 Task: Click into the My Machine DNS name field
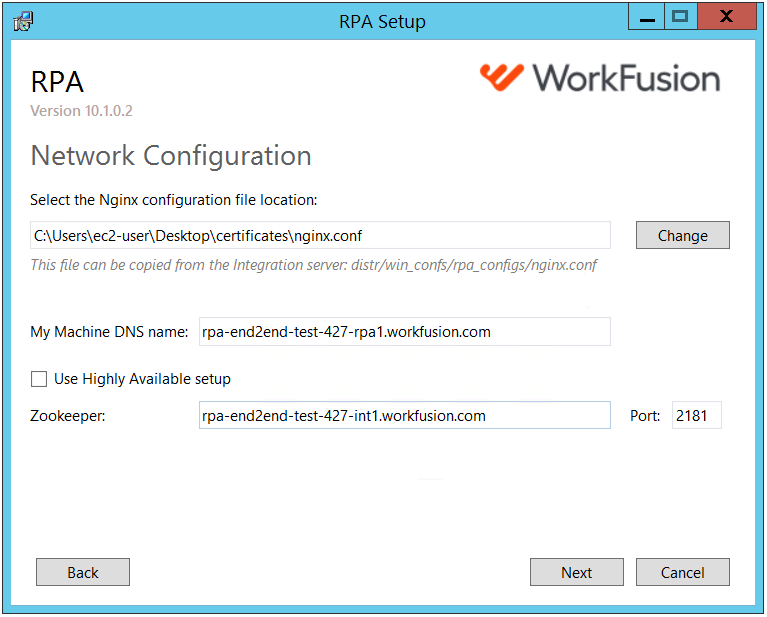pos(405,332)
